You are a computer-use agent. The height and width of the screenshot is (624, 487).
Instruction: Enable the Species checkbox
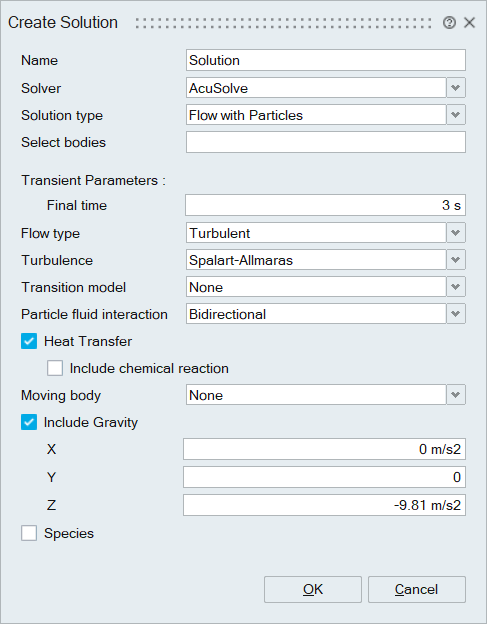pyautogui.click(x=29, y=533)
